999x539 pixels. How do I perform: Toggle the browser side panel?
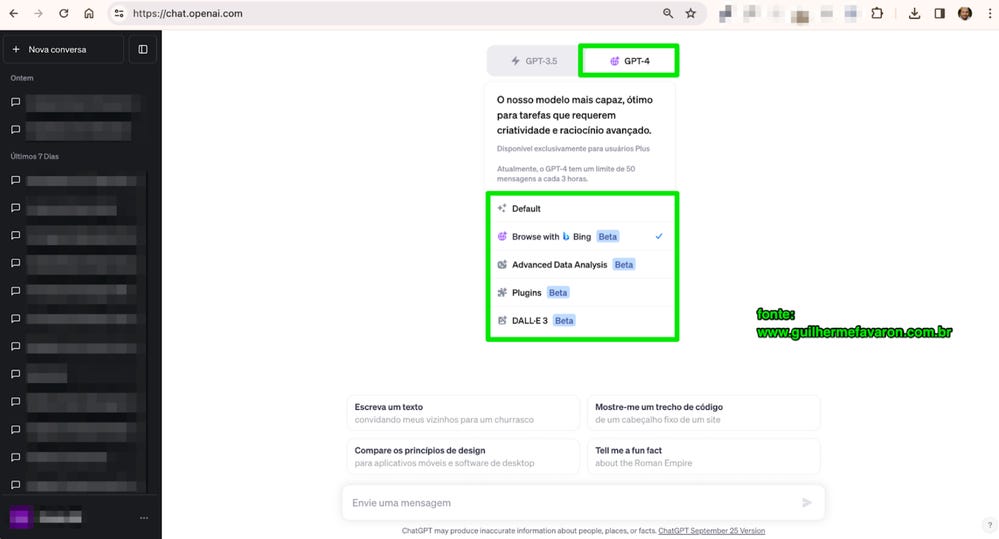pos(940,13)
